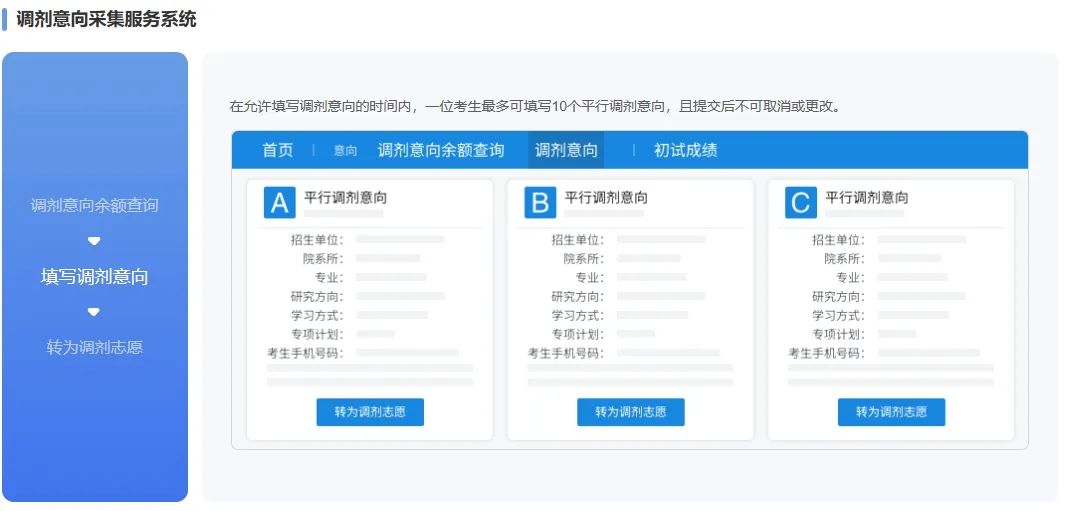Screen dimensions: 1065x511
Task: Click 研究方向 label in card A
Action: click(x=318, y=297)
